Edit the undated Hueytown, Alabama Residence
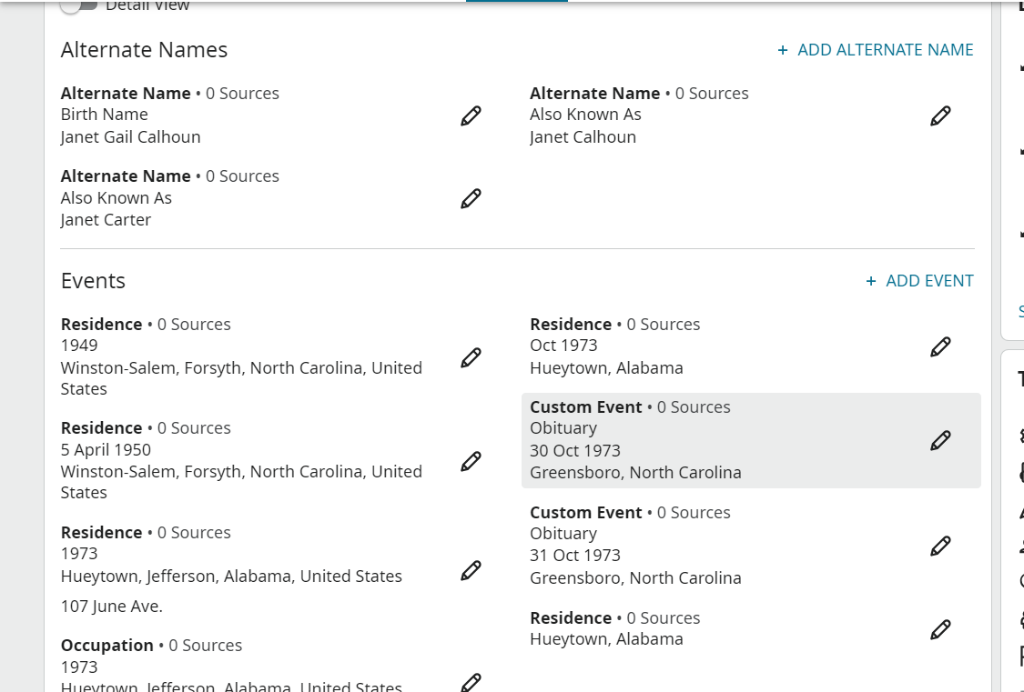 click(x=940, y=629)
